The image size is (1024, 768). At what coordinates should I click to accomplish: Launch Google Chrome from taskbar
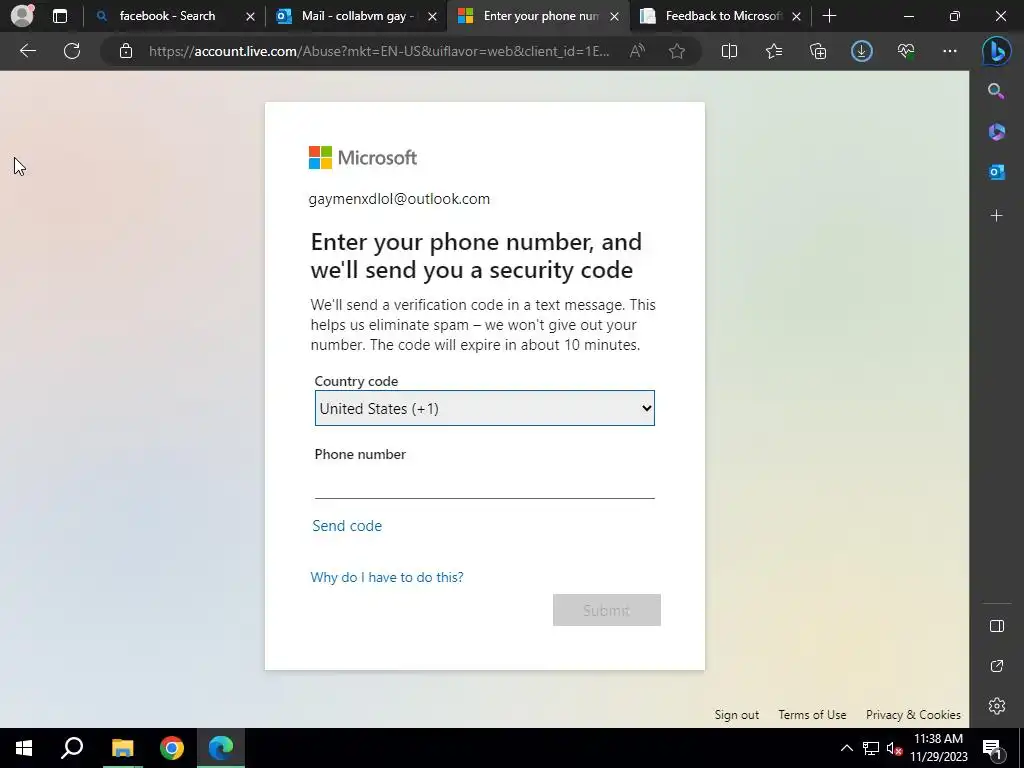pos(172,748)
